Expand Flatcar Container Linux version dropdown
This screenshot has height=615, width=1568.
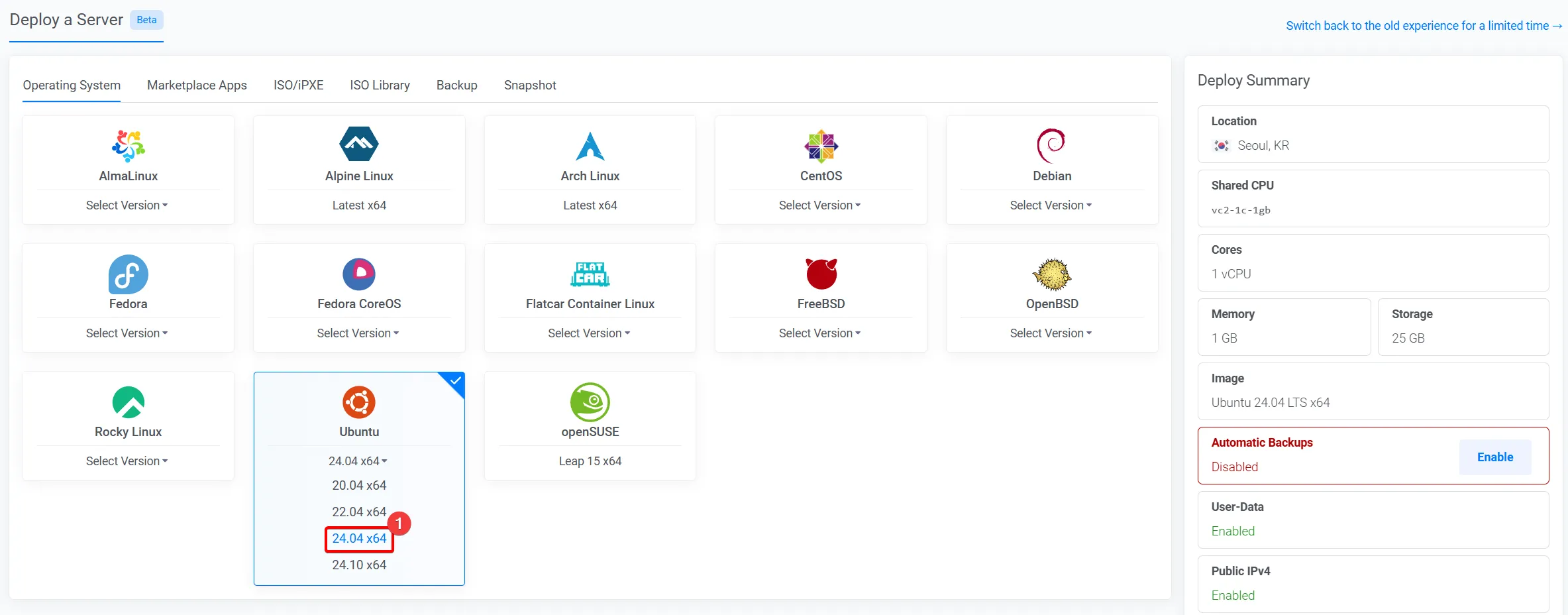tap(589, 333)
